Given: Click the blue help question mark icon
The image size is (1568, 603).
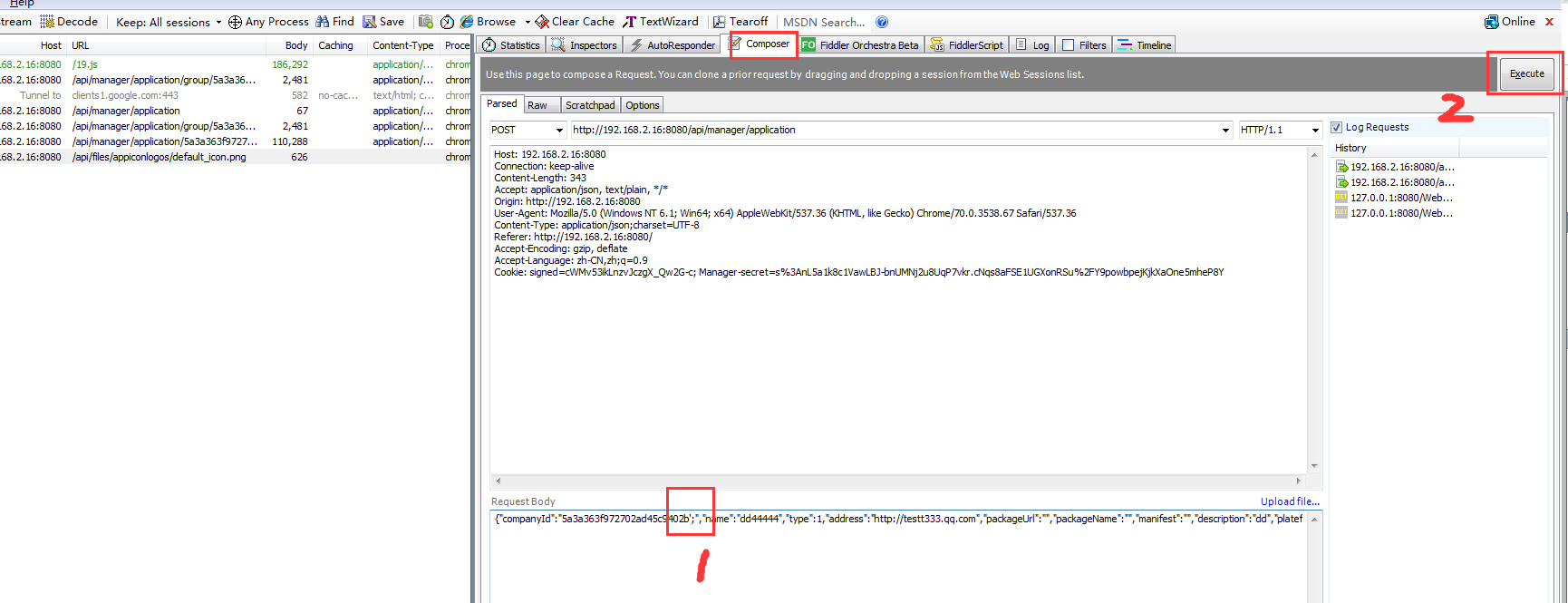Looking at the screenshot, I should [x=882, y=22].
